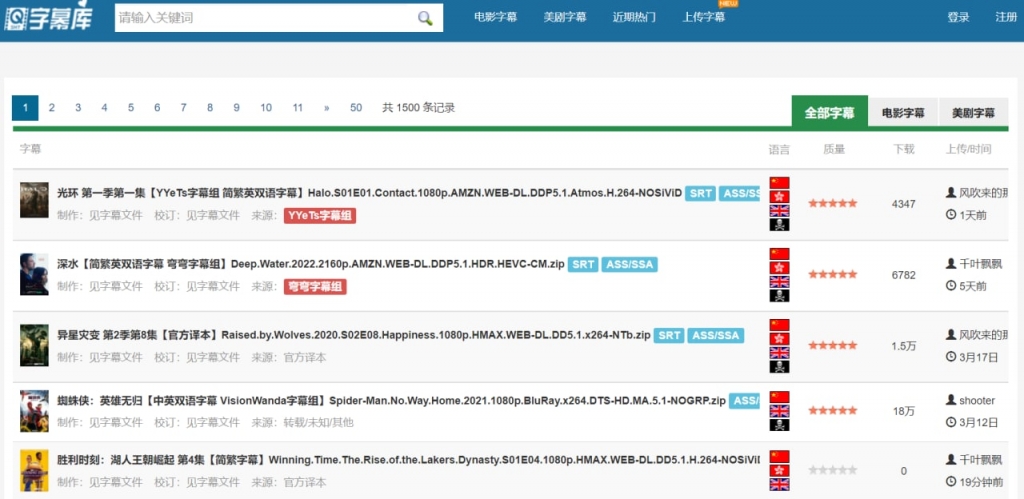
Task: Open the 深水 Deep.Water subtitle title
Action: pos(311,265)
